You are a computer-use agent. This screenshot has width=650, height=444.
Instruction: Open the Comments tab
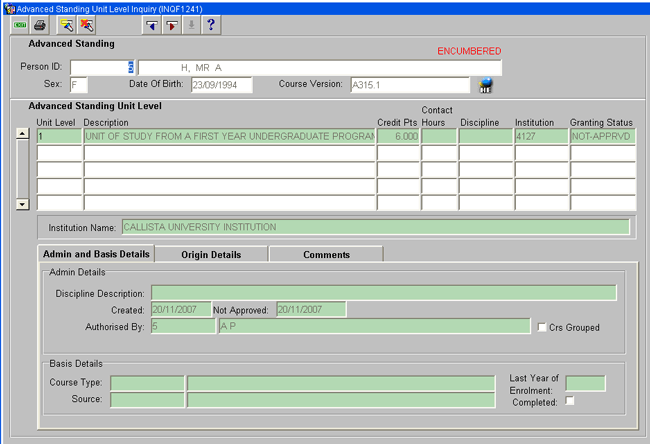(x=326, y=254)
